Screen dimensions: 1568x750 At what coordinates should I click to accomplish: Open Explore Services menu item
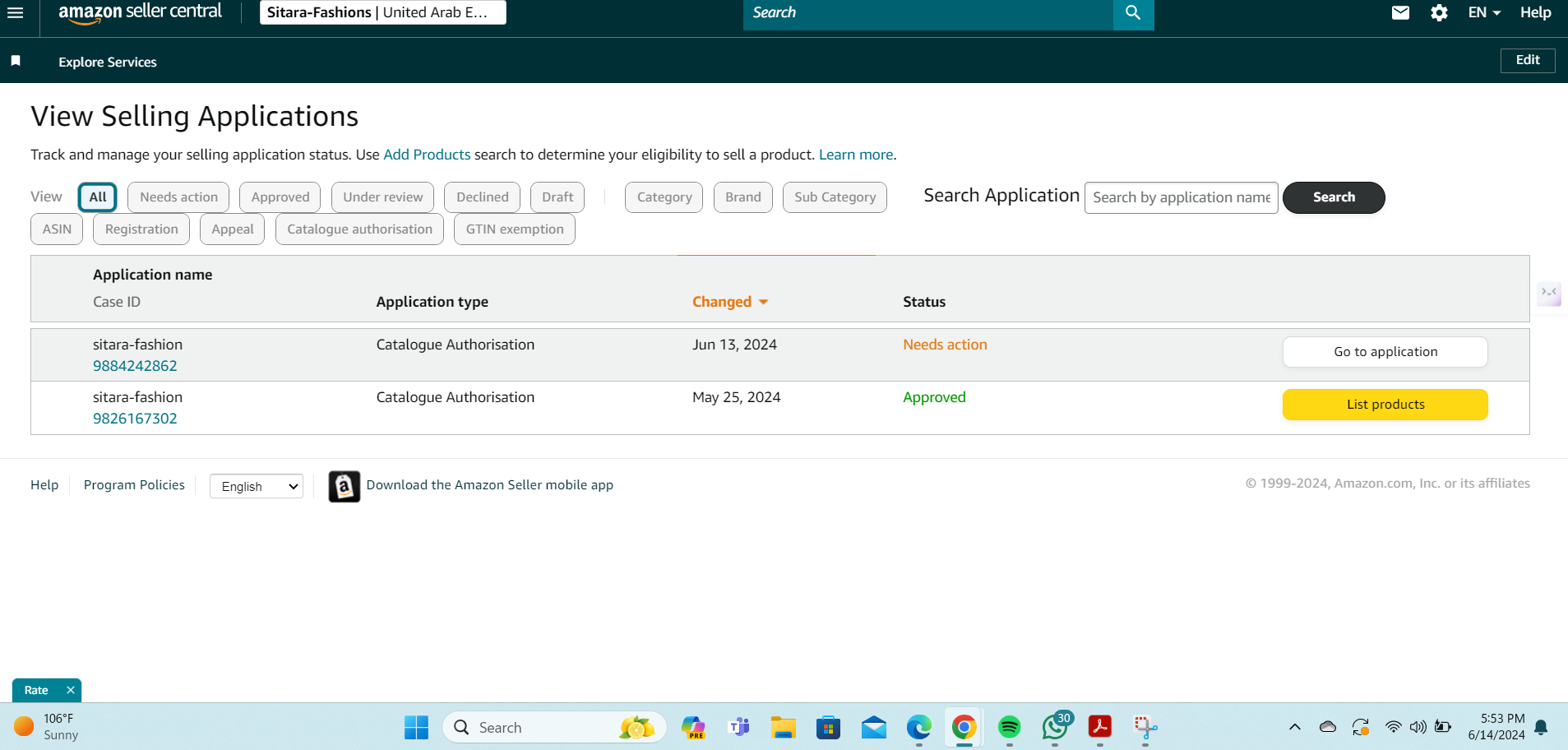point(108,62)
